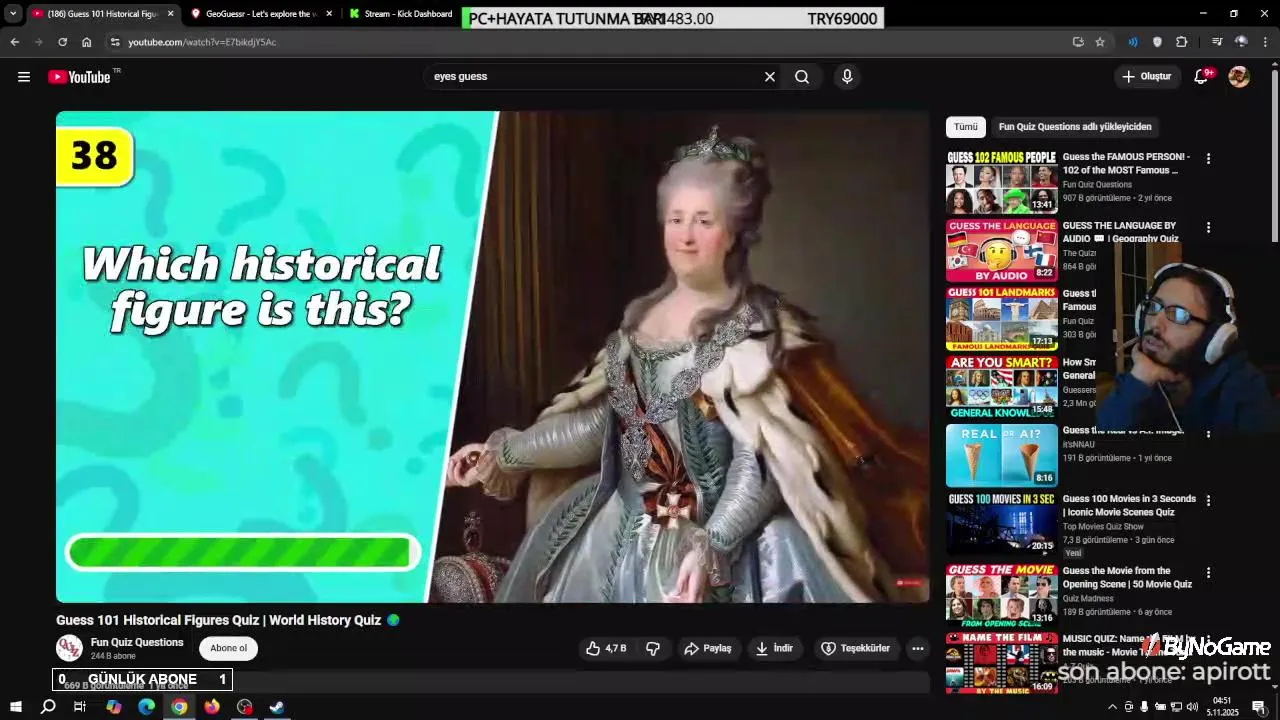Open options menu for 'Guess 100 Movies in 3 Seconds'

point(1208,500)
